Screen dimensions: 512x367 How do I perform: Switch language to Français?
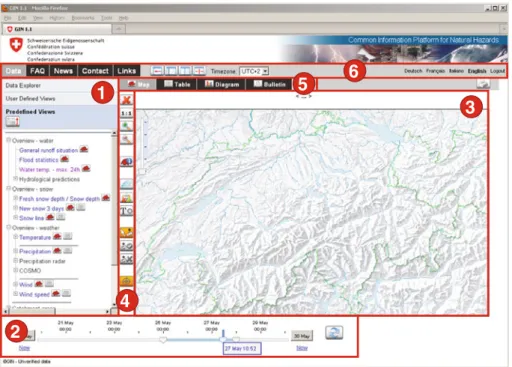pyautogui.click(x=435, y=71)
